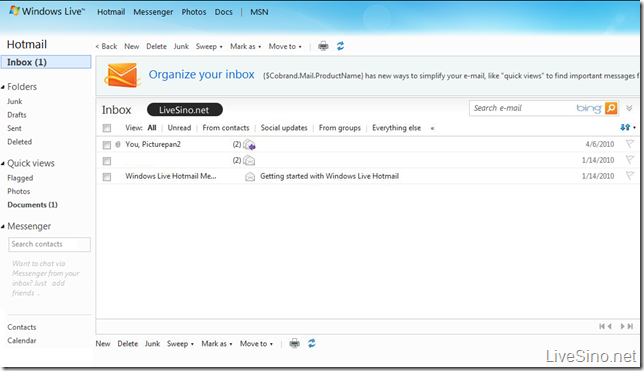Screen dimensions: 644x371
Task: Open the Junk folder in sidebar
Action: [15, 101]
